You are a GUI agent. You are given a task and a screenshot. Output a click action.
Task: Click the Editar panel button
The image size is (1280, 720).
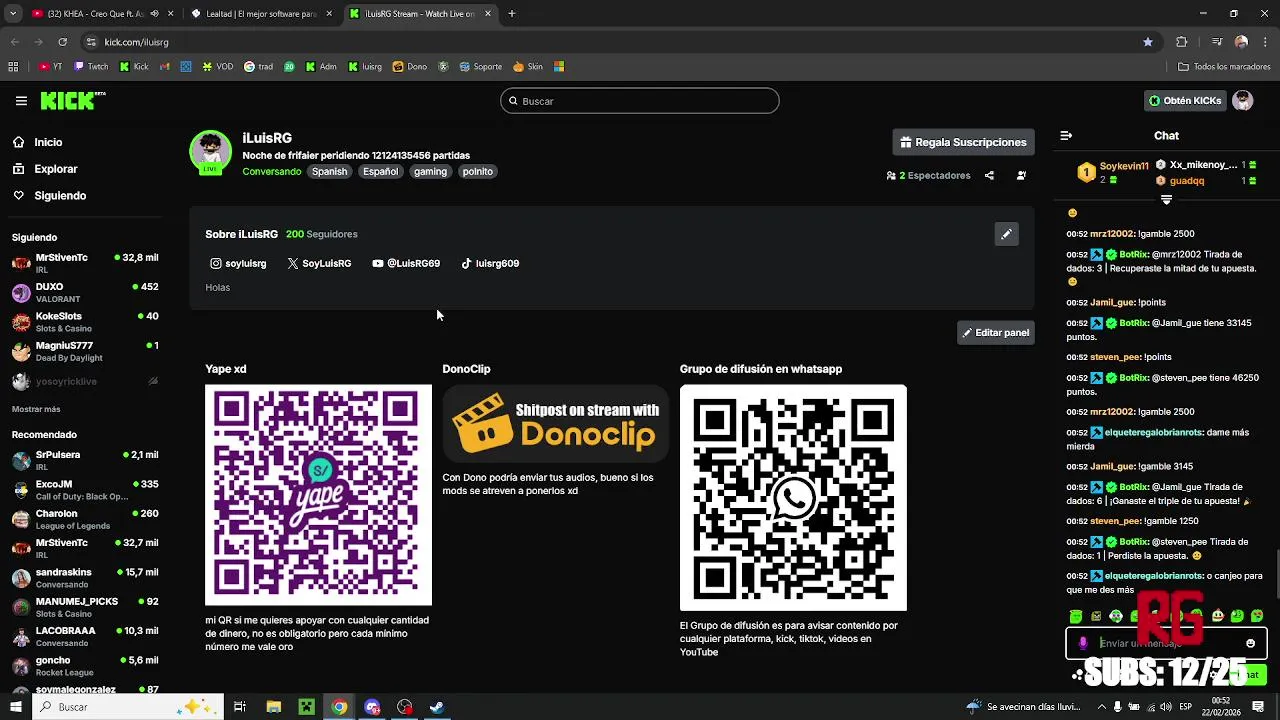[995, 333]
